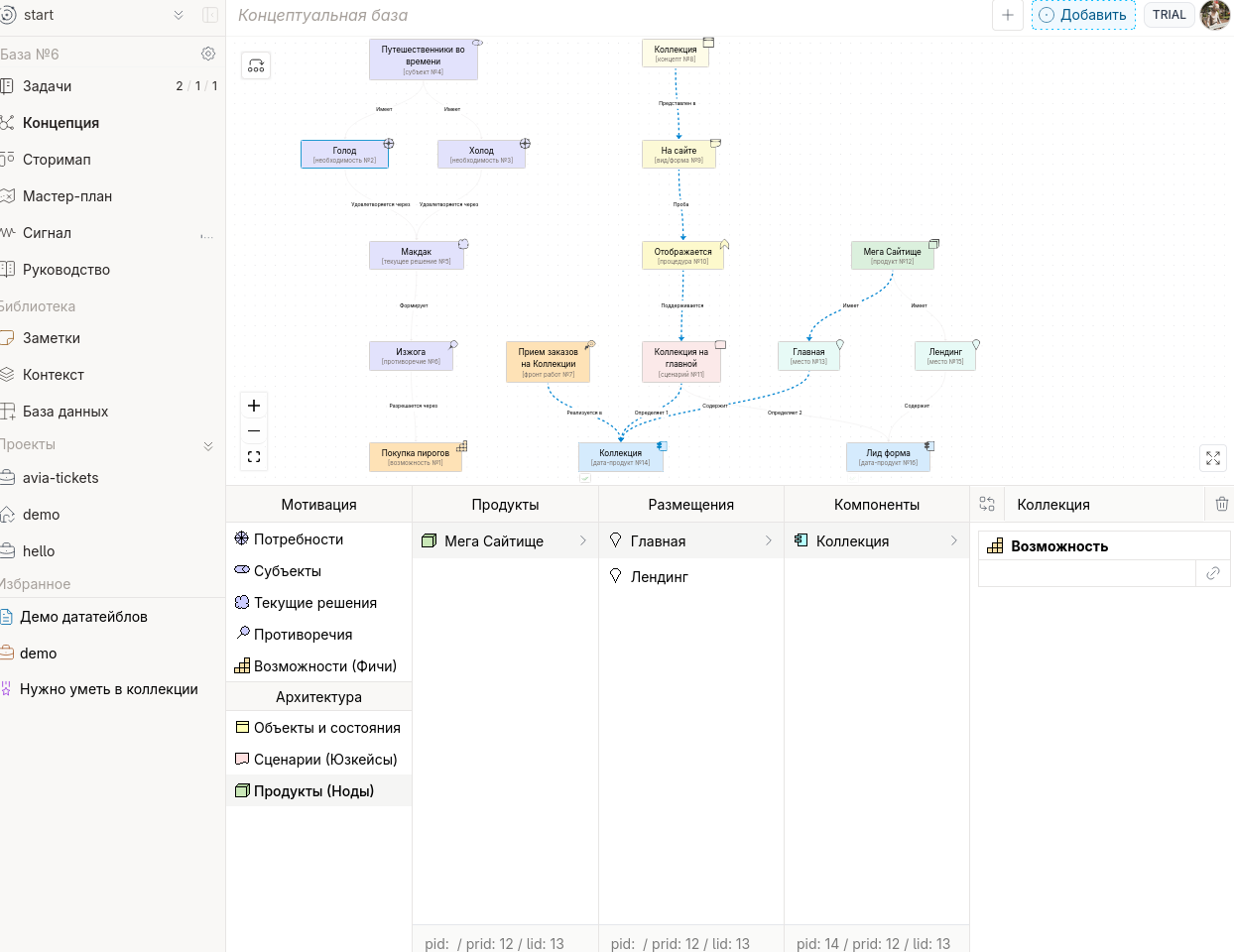This screenshot has height=952, width=1234.
Task: Open the Сторимап section
Action: tap(57, 160)
